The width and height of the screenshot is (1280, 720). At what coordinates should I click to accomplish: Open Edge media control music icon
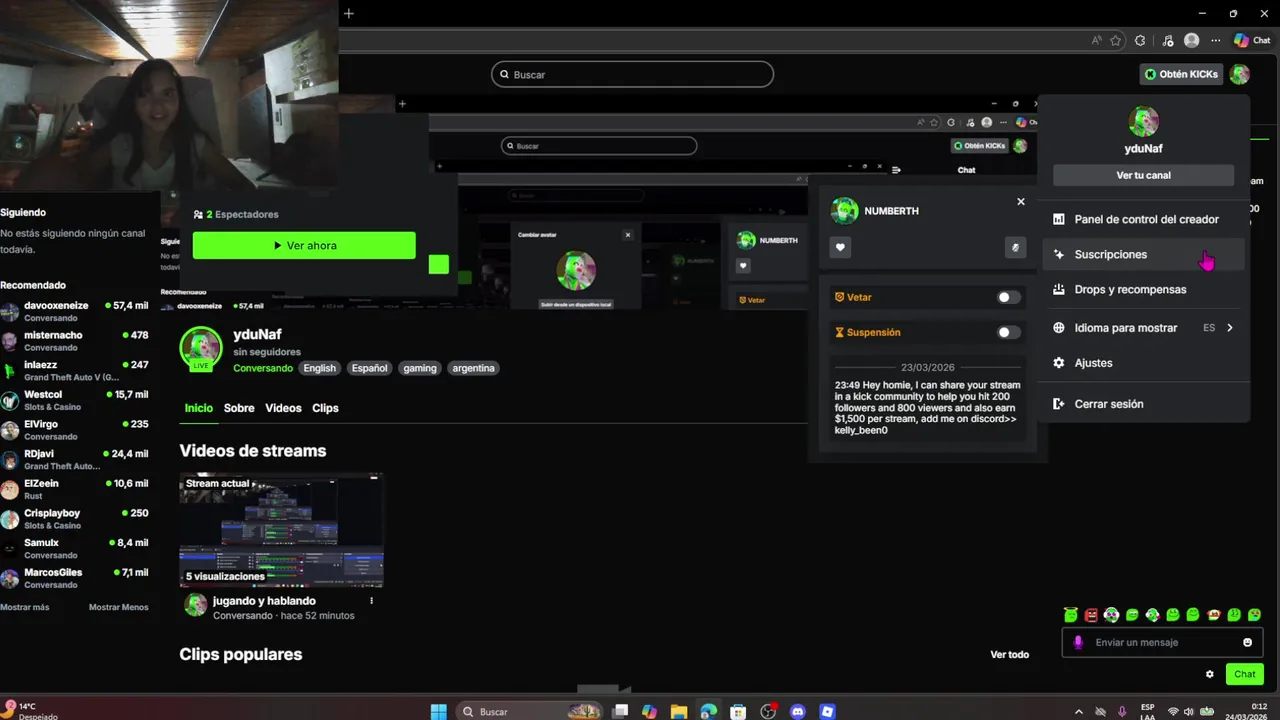point(1166,41)
